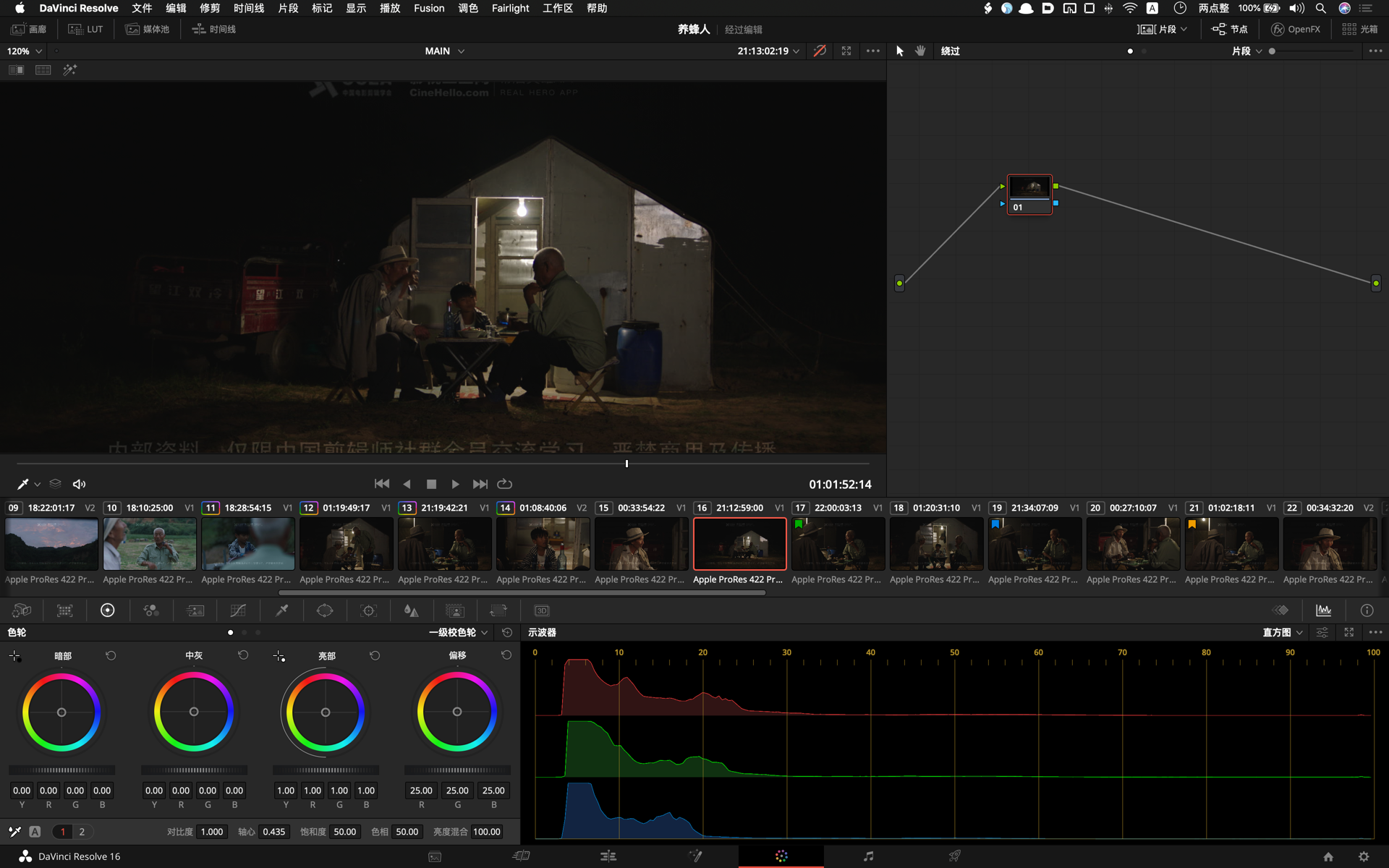Open the Power Window palette

(325, 610)
